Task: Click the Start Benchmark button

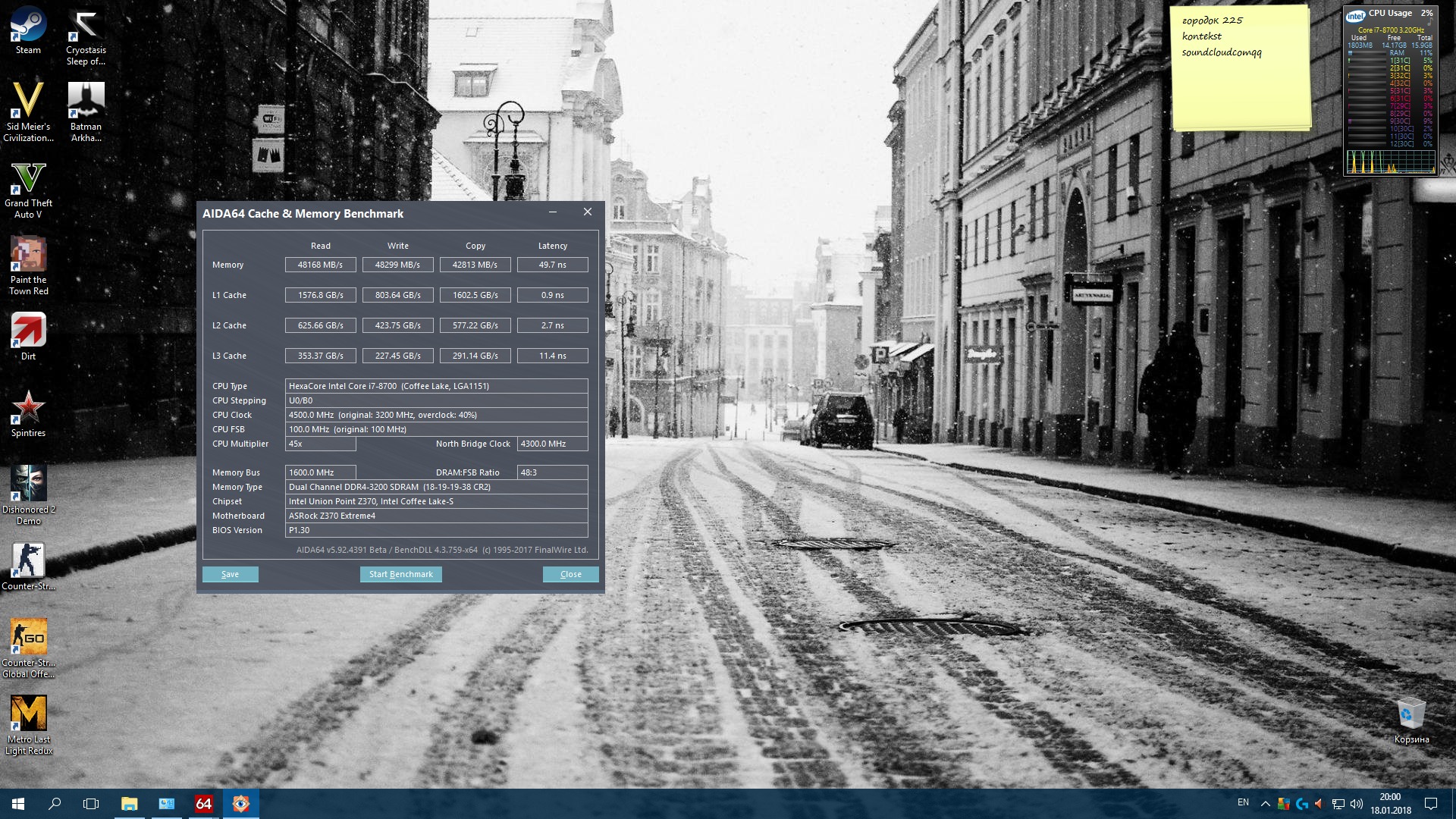Action: 400,574
